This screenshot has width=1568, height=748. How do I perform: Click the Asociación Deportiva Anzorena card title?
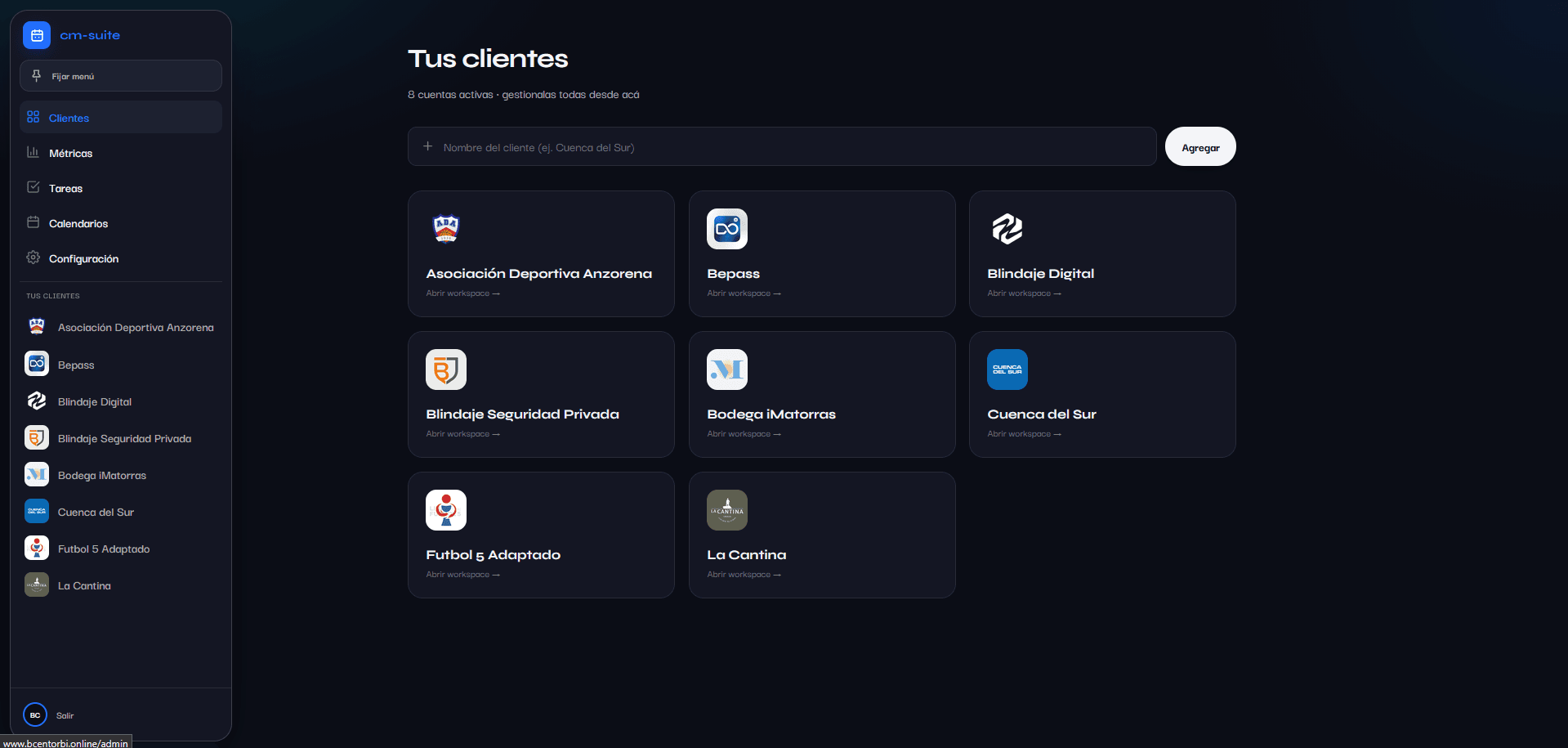click(x=538, y=273)
